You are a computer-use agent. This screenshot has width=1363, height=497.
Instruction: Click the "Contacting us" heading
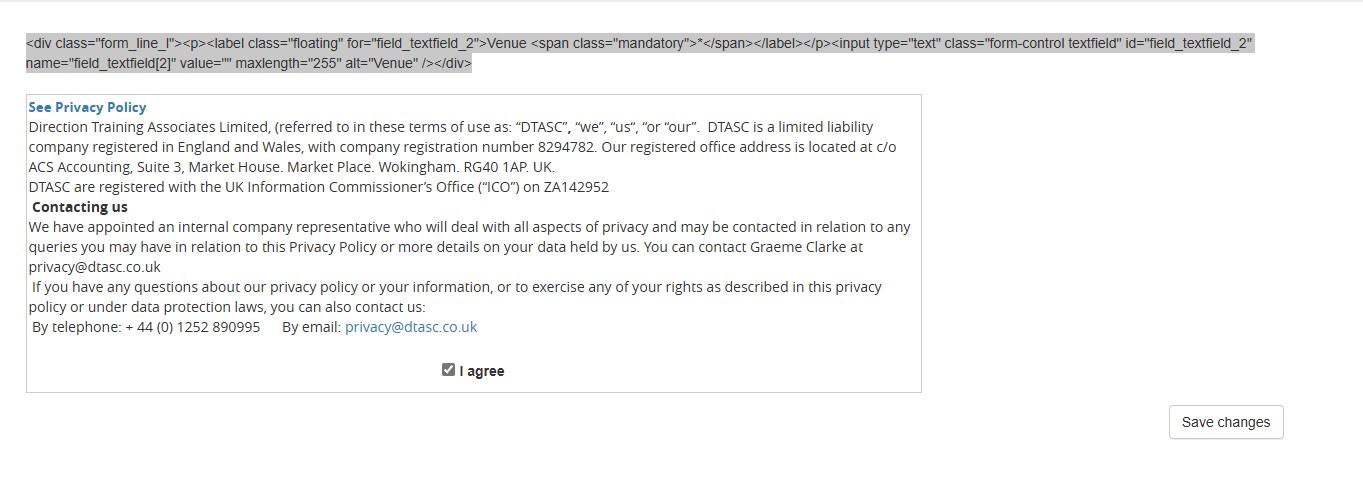pyautogui.click(x=80, y=207)
